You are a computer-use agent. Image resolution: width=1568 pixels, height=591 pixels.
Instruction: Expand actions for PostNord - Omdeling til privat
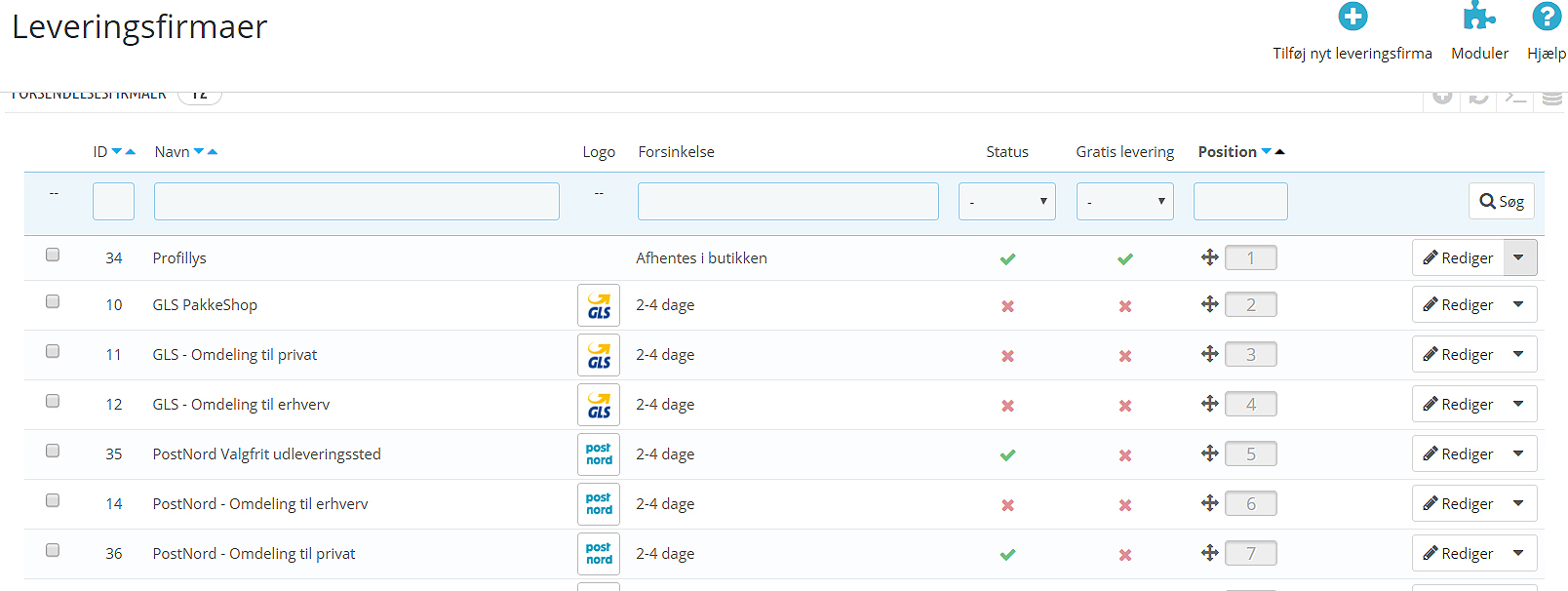1519,553
